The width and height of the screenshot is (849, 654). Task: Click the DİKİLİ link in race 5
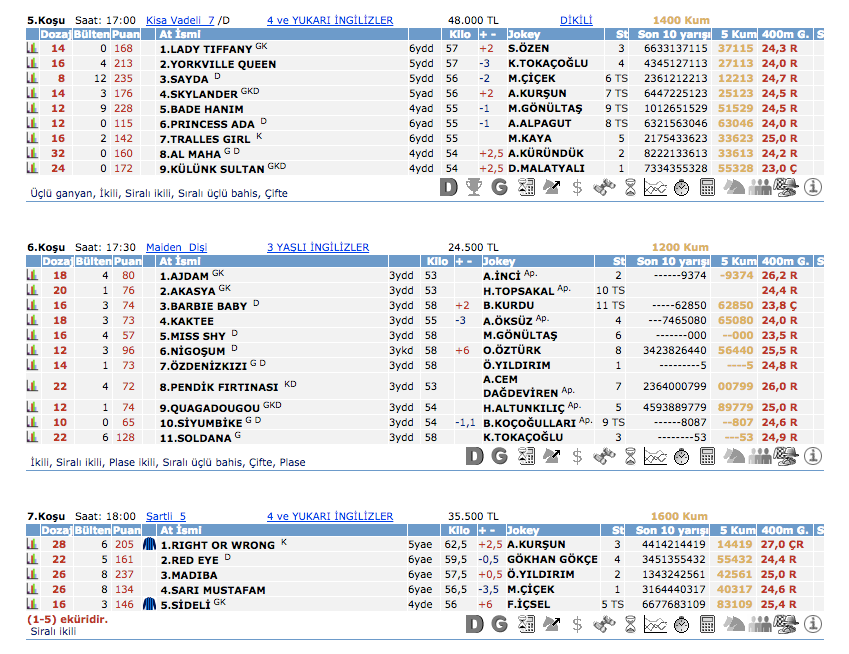pyautogui.click(x=576, y=19)
